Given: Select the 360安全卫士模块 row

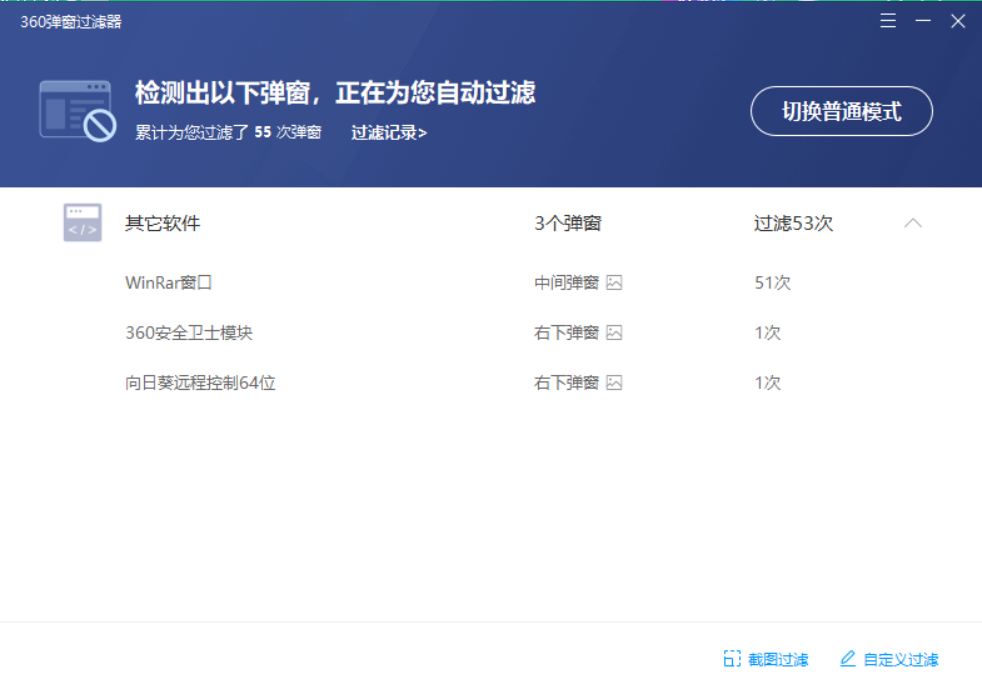Looking at the screenshot, I should pos(491,333).
